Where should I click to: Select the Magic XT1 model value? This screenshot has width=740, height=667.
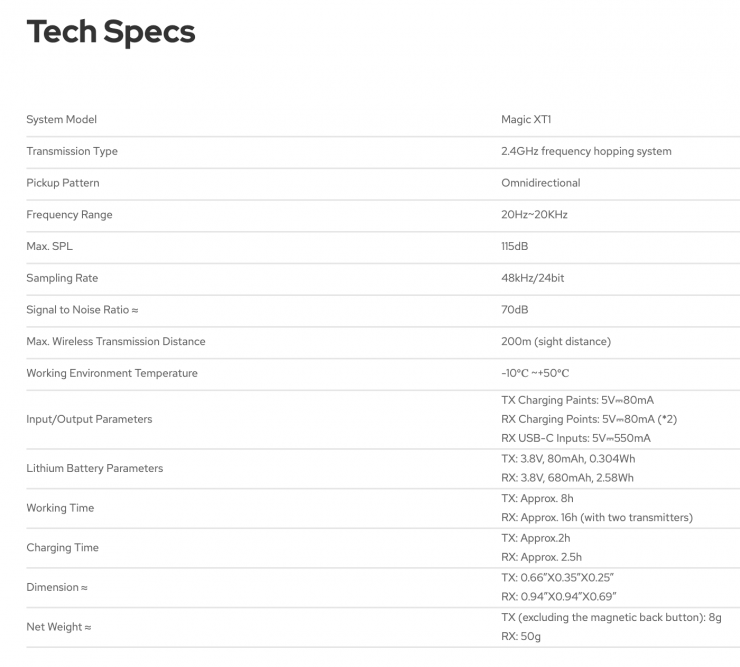pos(526,120)
